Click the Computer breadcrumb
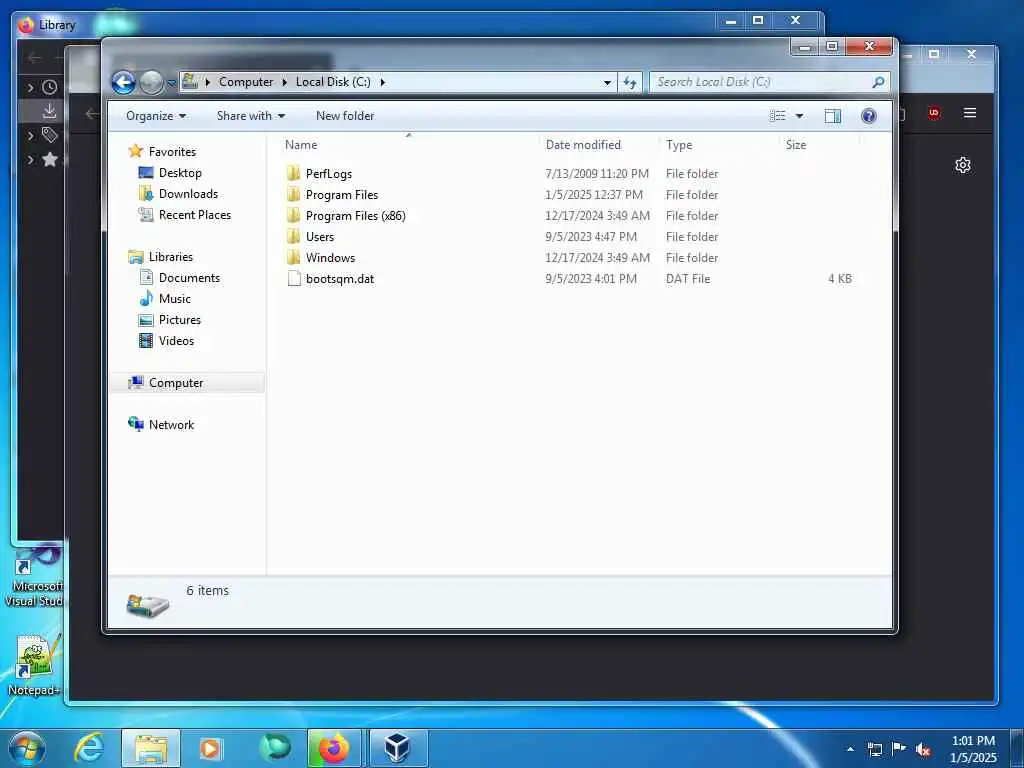Image resolution: width=1024 pixels, height=768 pixels. tap(246, 82)
